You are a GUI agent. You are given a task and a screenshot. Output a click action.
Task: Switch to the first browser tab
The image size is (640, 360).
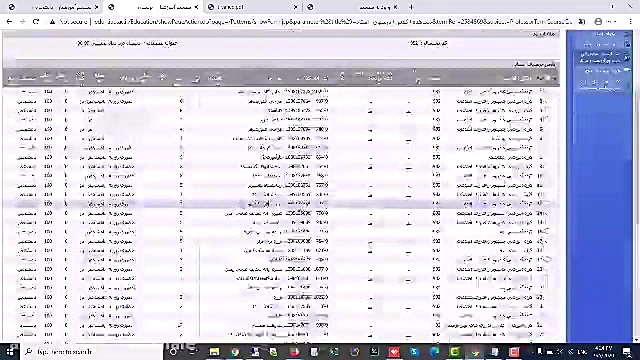[53, 7]
